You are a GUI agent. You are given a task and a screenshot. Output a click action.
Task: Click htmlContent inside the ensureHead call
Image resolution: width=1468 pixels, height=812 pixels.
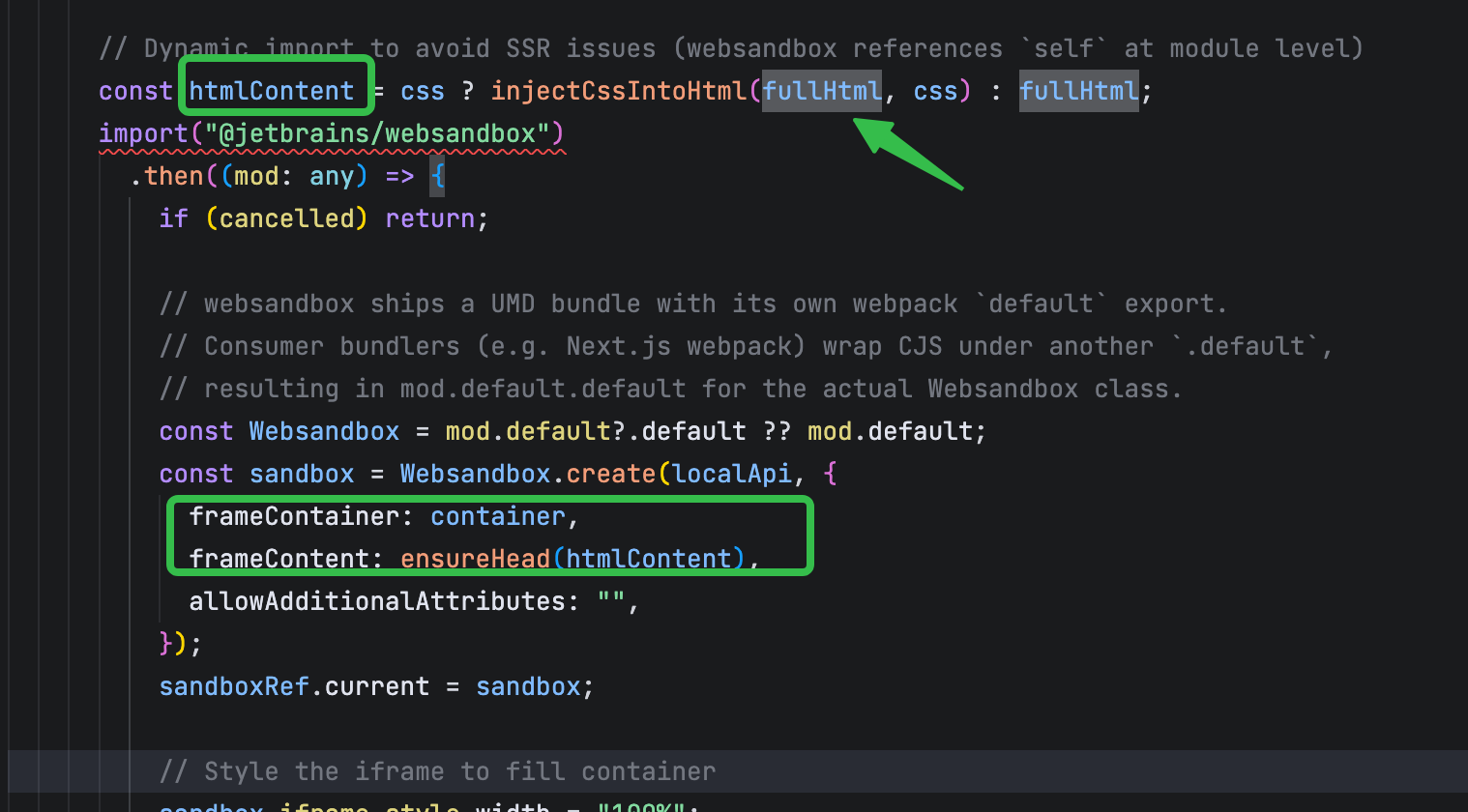(649, 559)
